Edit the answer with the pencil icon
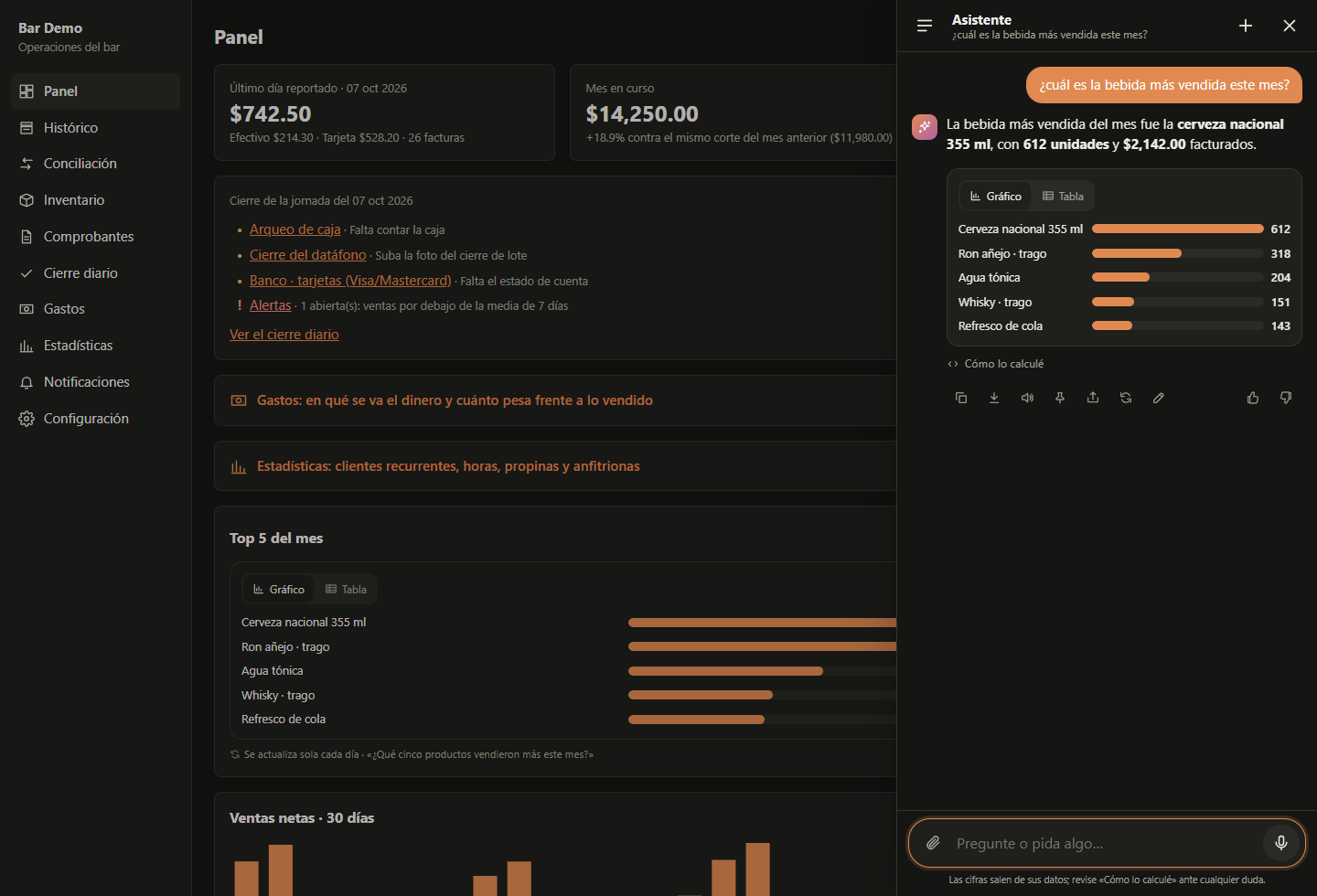The height and width of the screenshot is (896, 1317). pyautogui.click(x=1159, y=398)
